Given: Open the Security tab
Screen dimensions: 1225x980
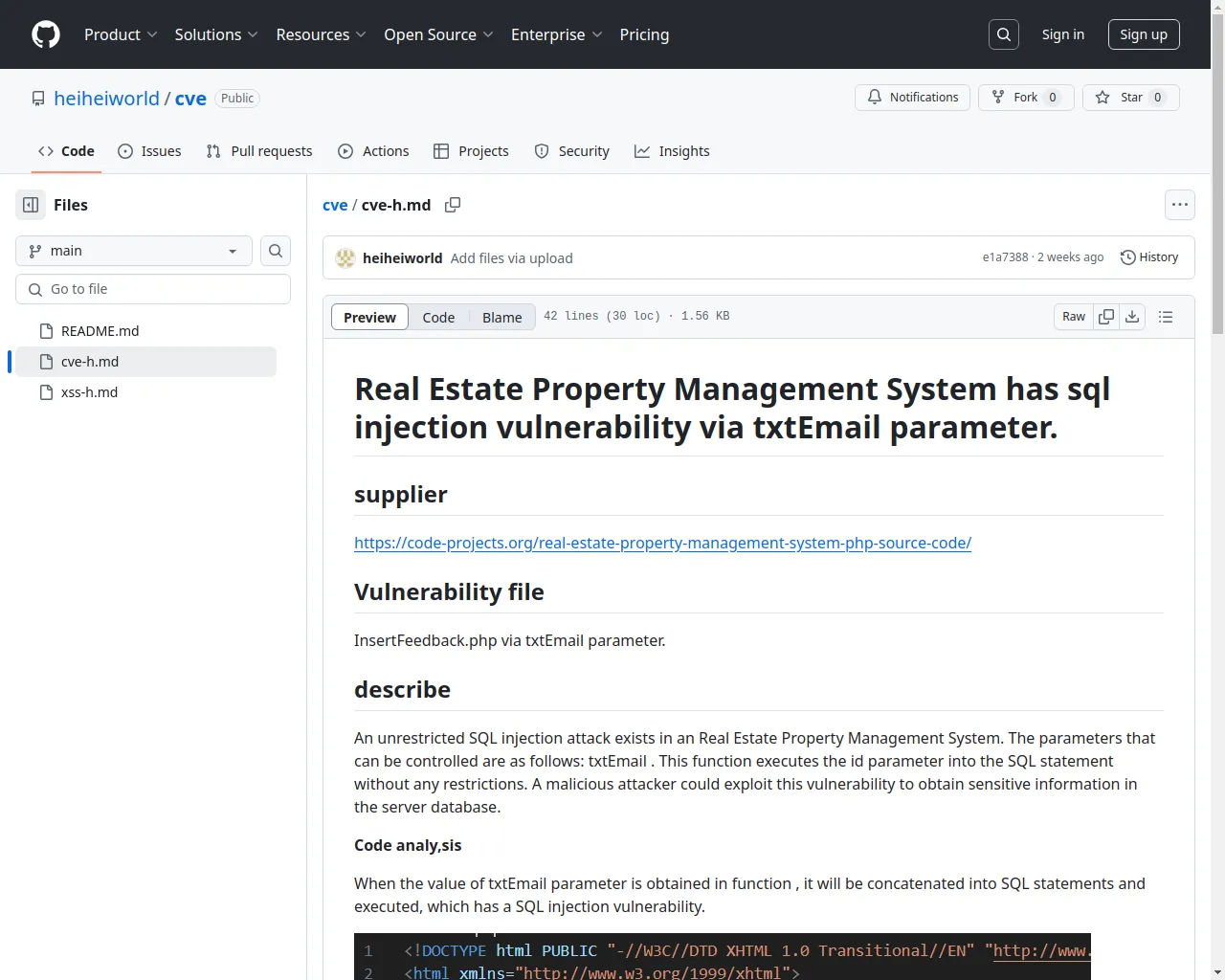Looking at the screenshot, I should point(571,151).
